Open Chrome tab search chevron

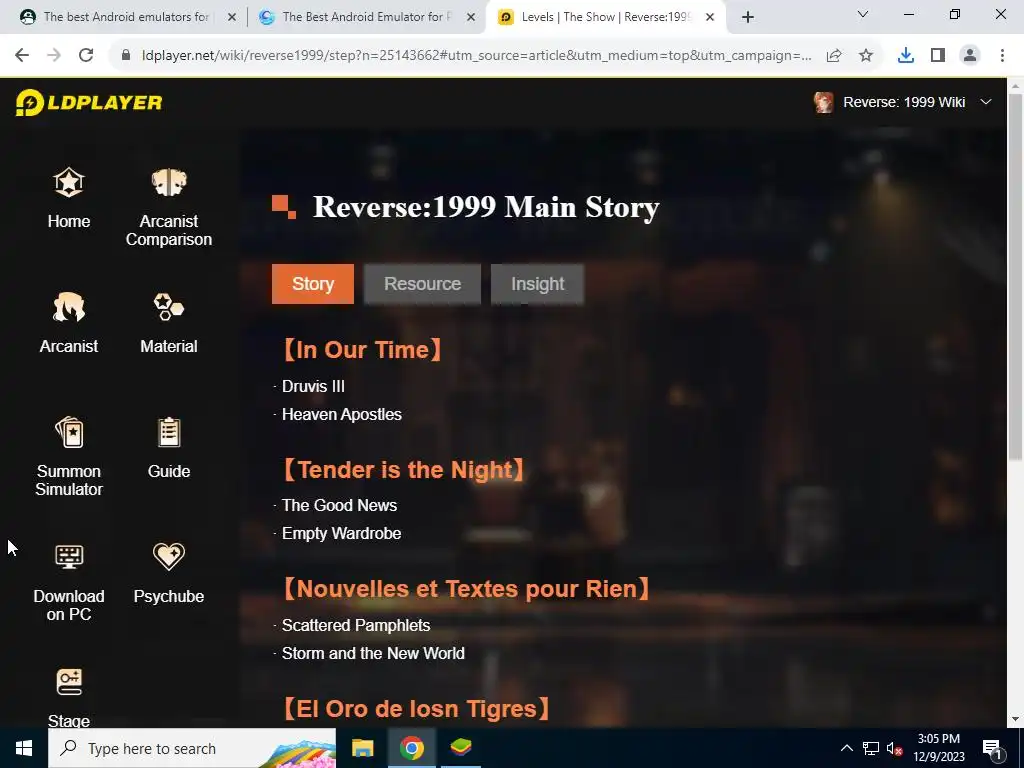tap(863, 14)
